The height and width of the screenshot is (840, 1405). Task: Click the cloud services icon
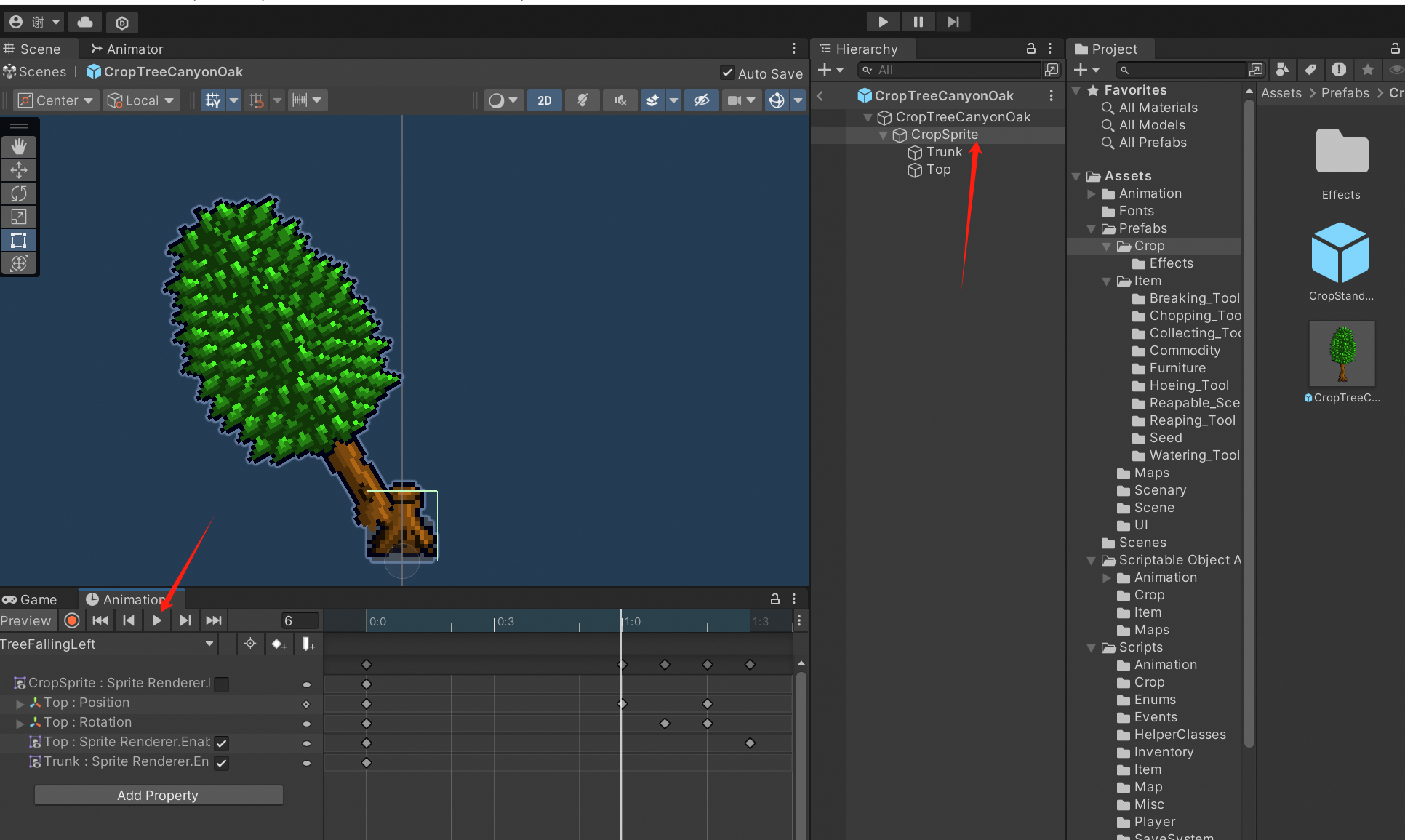[x=85, y=22]
